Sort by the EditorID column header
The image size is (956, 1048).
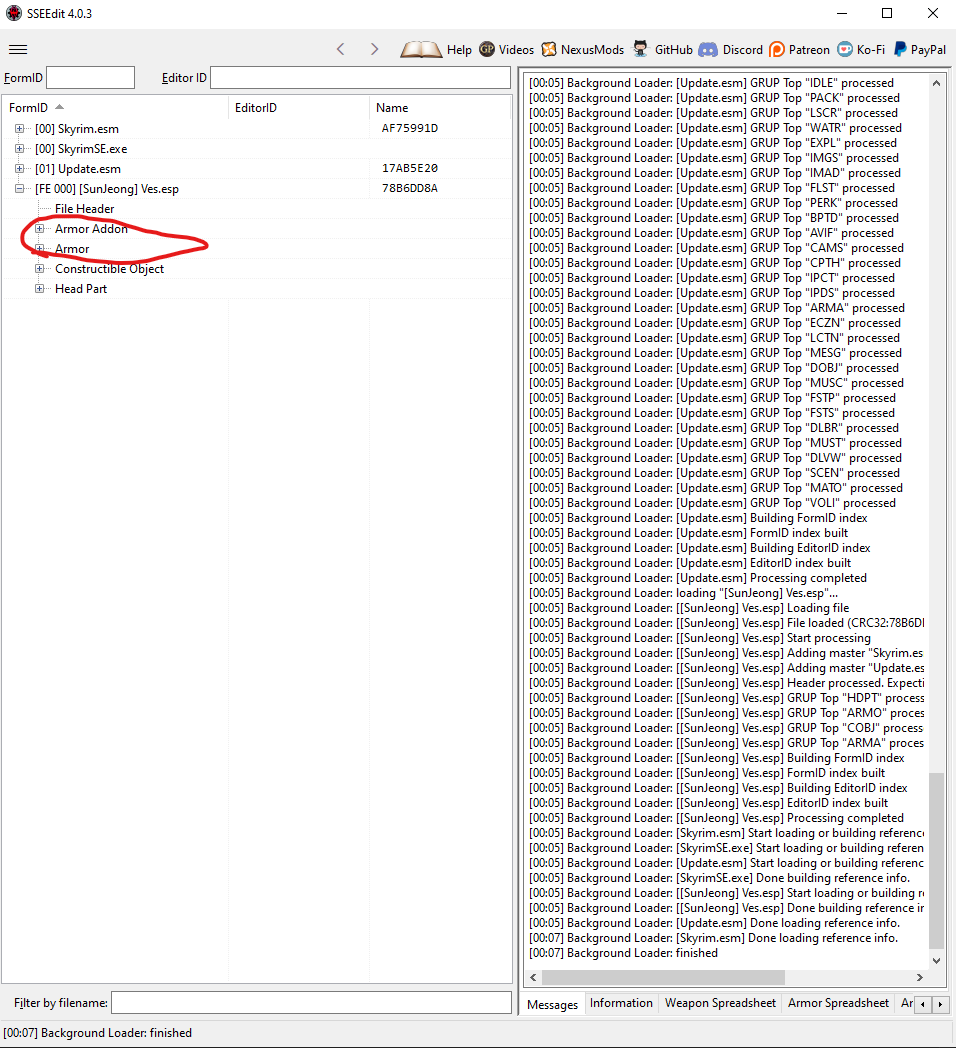tap(298, 108)
